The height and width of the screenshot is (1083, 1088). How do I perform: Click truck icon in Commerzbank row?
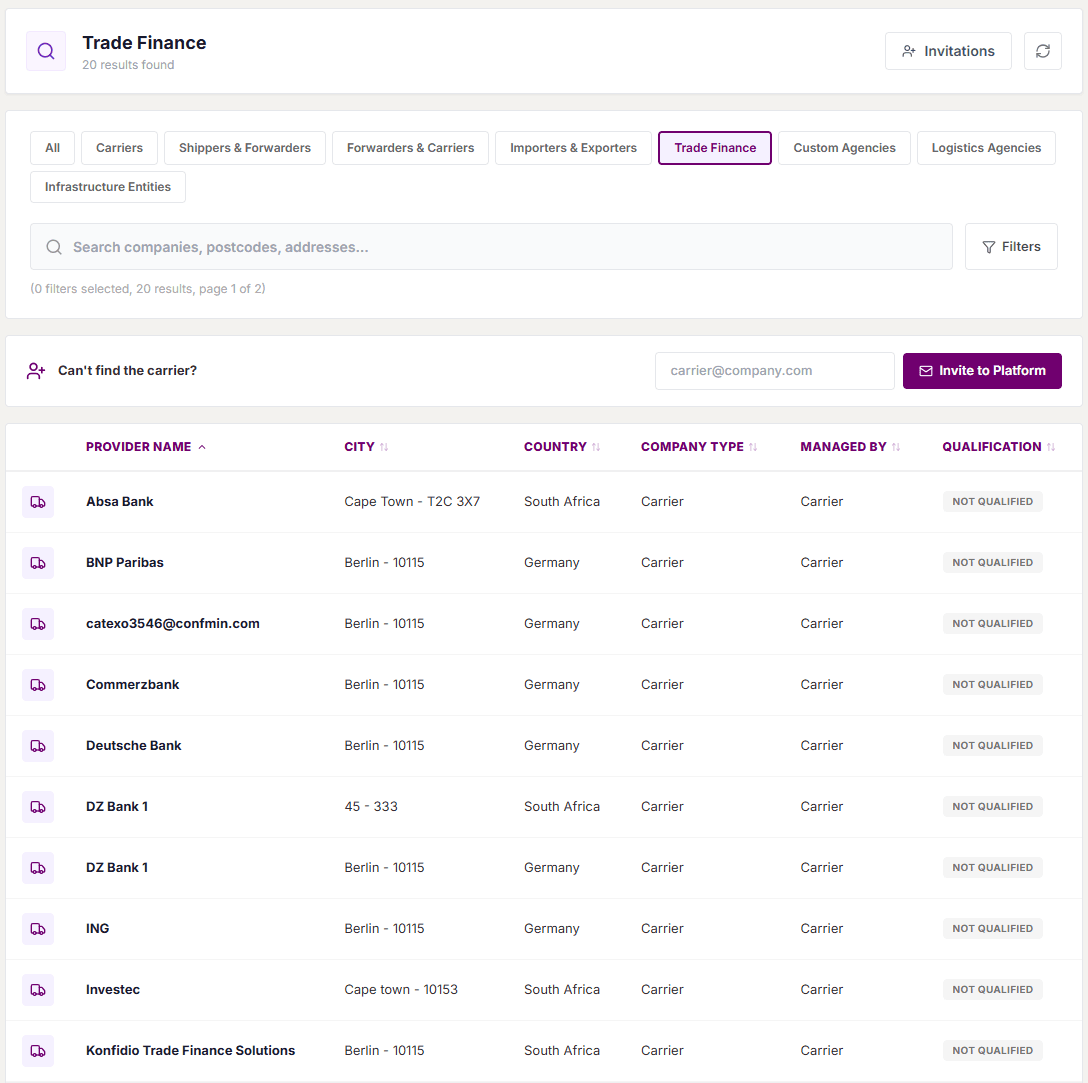pos(38,685)
